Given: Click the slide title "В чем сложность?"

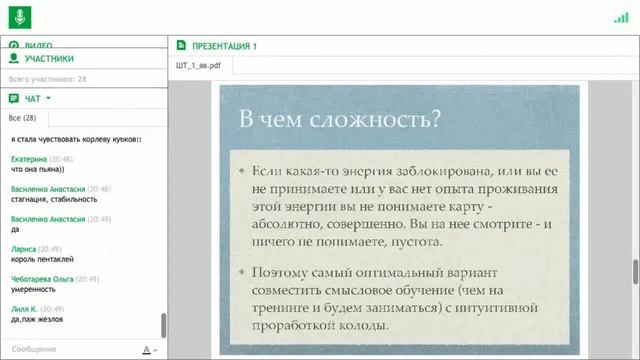Looking at the screenshot, I should (340, 119).
